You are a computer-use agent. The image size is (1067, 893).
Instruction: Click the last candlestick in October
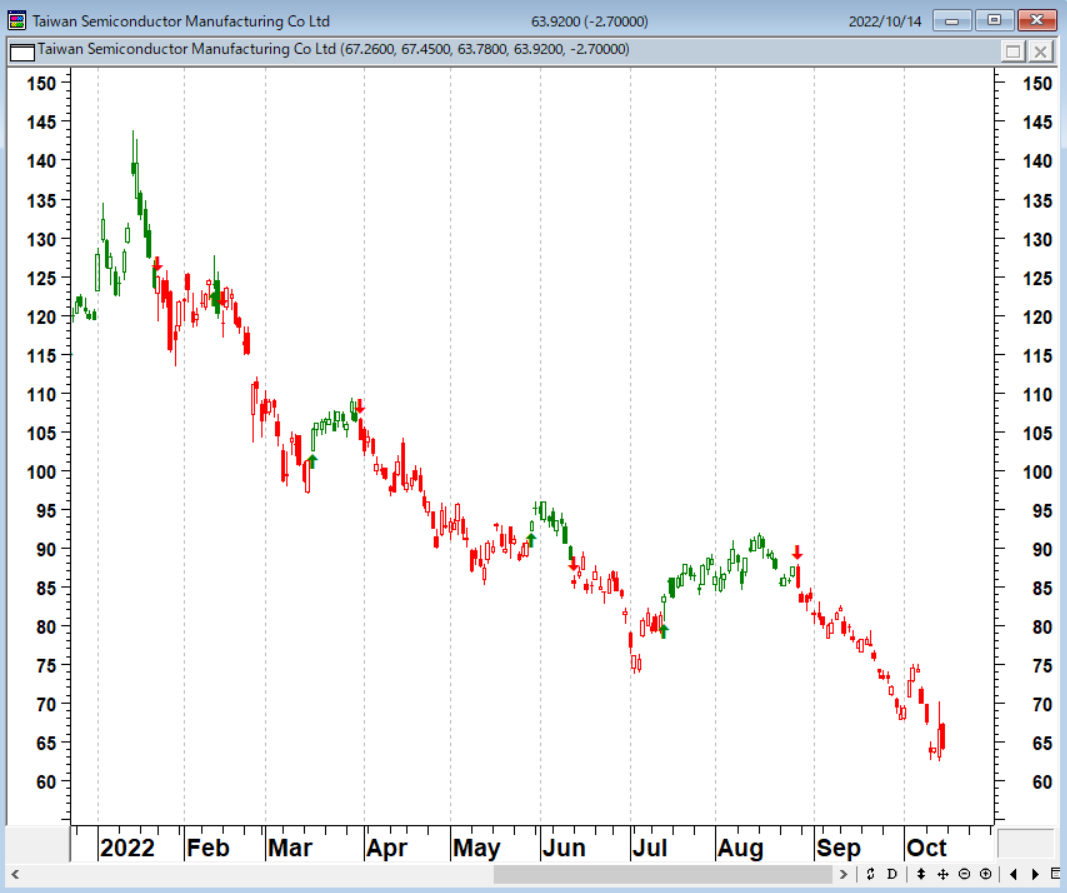(x=942, y=735)
